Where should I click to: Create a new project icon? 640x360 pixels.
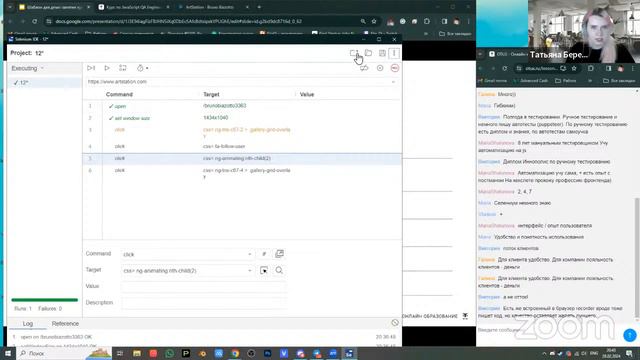coord(354,53)
